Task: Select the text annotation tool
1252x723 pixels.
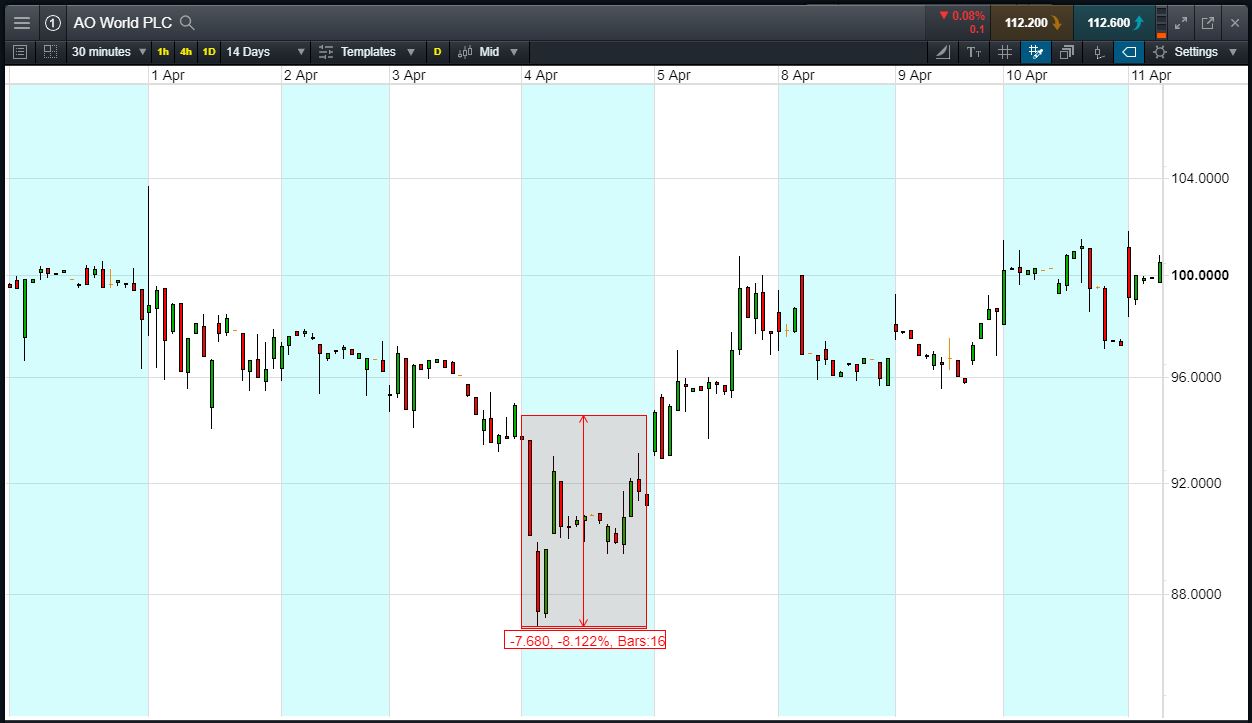Action: (x=974, y=52)
